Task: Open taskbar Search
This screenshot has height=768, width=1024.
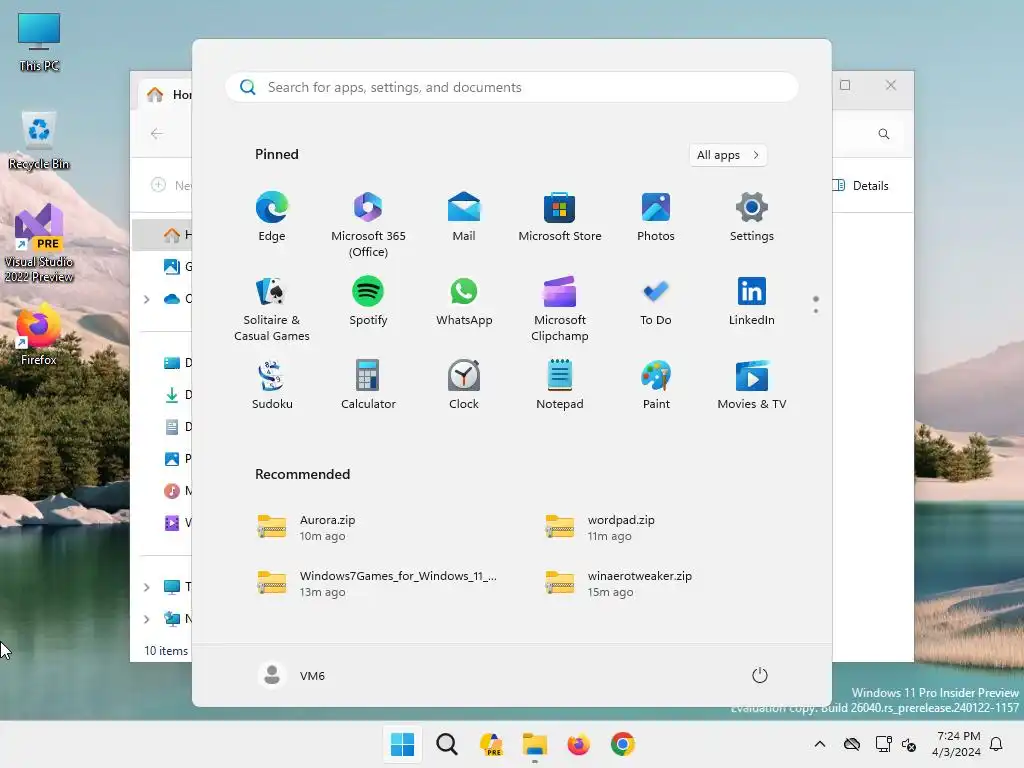Action: click(447, 744)
